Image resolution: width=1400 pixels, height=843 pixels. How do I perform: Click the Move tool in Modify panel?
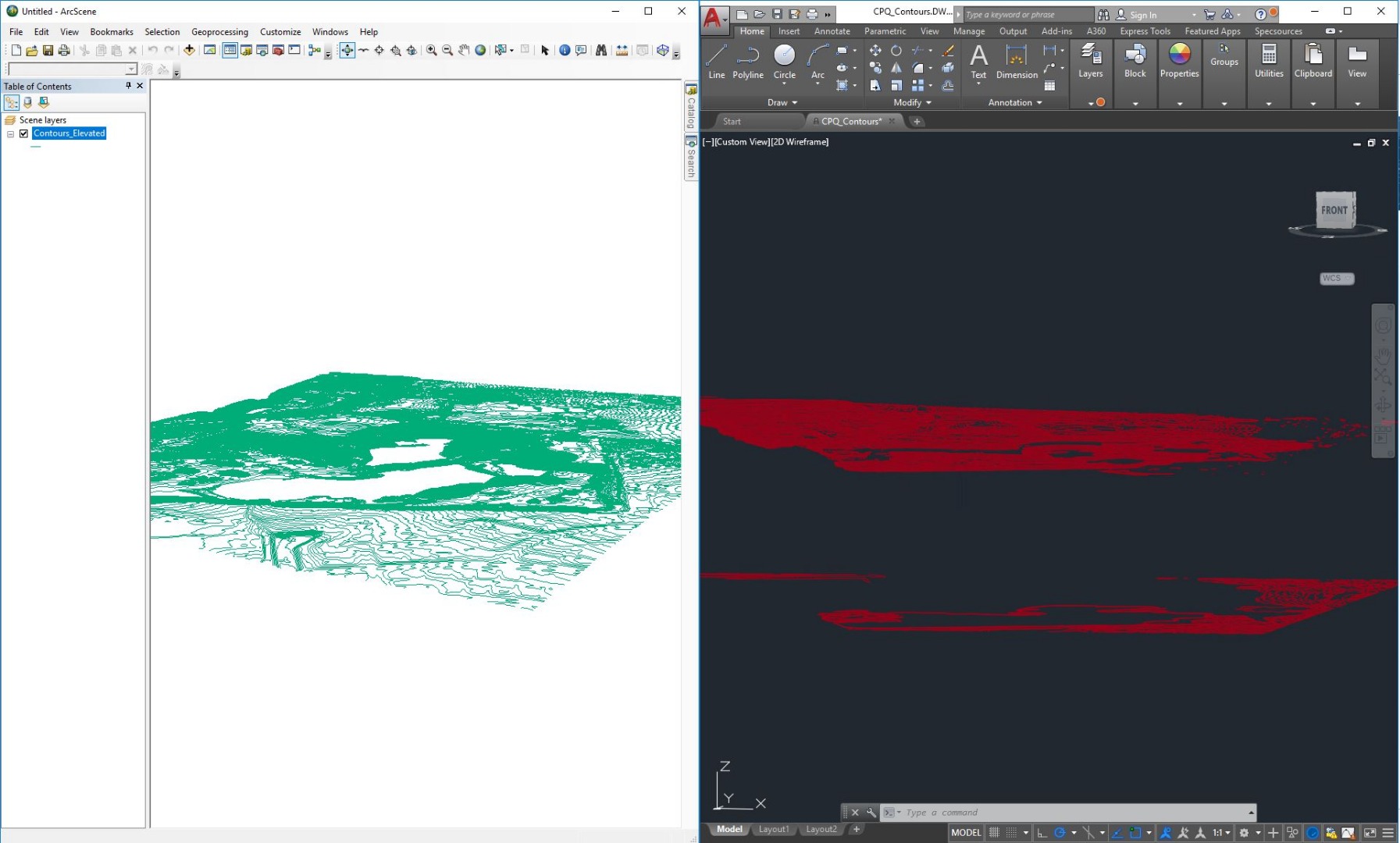click(x=875, y=50)
